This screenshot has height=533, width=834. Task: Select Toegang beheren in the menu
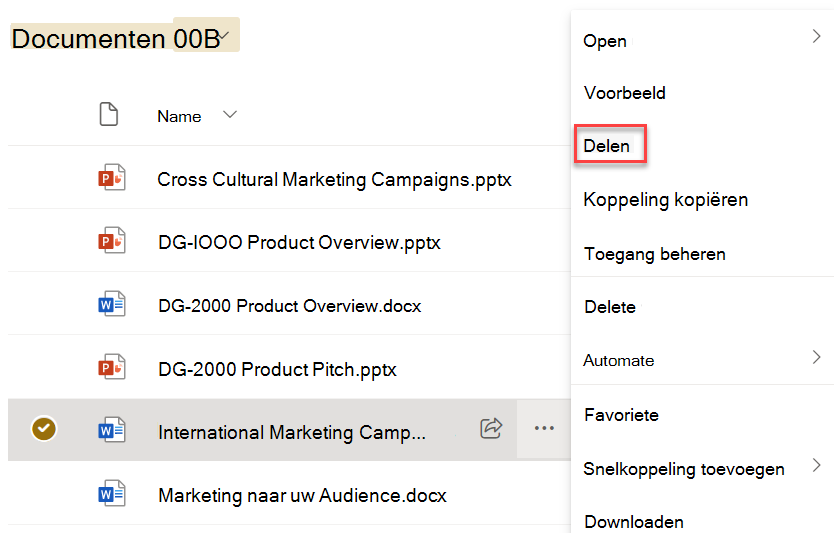point(655,254)
